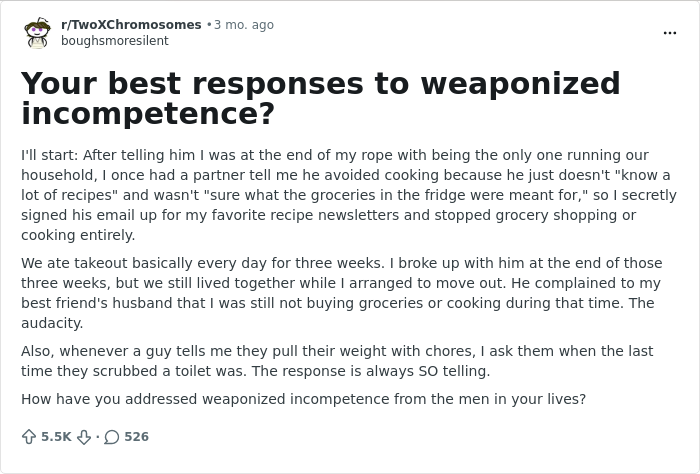Open the 526 comments count
Viewport: 700px width, 474px height.
click(x=136, y=437)
